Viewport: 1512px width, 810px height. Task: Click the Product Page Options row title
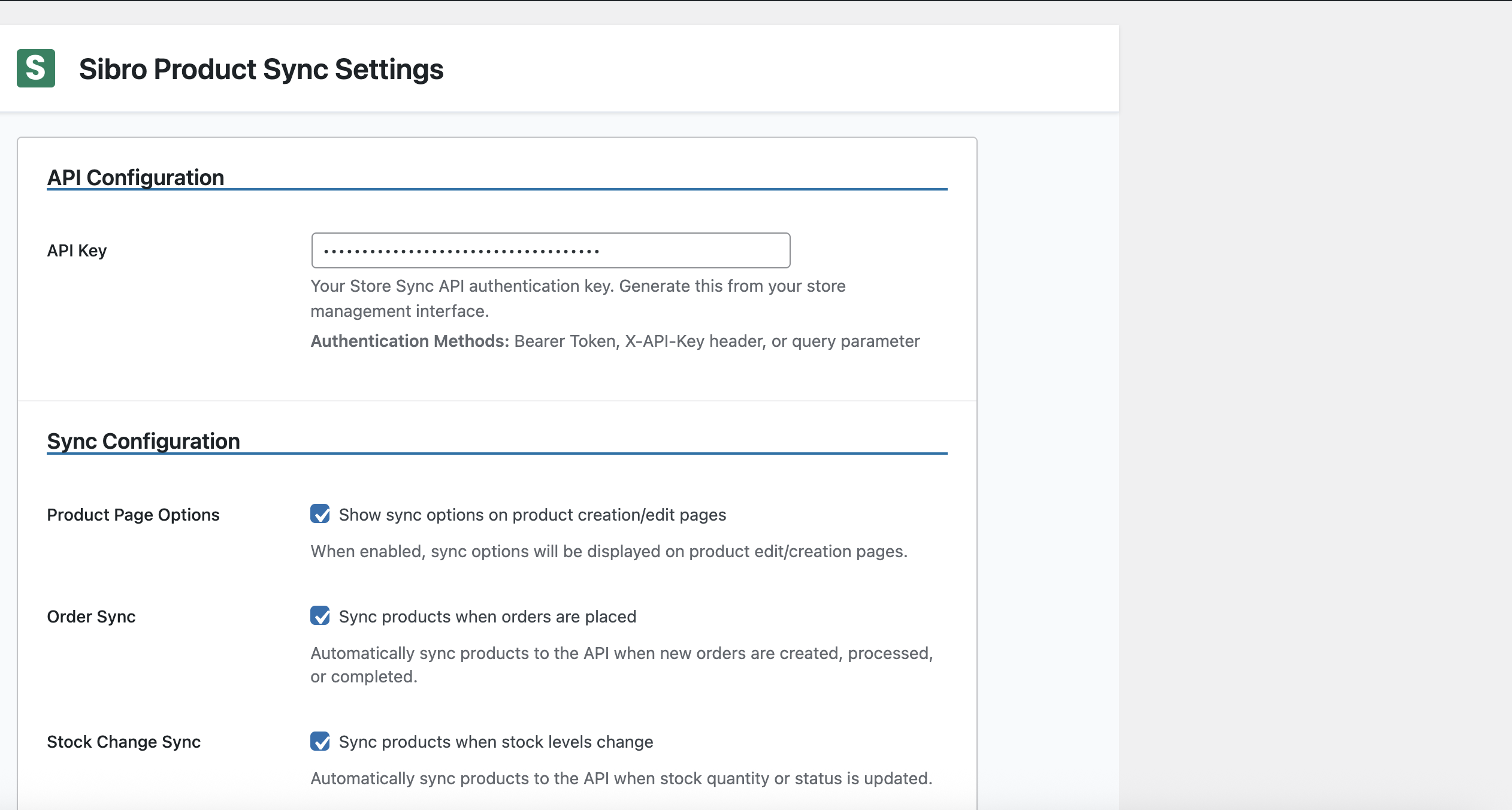[x=133, y=515]
